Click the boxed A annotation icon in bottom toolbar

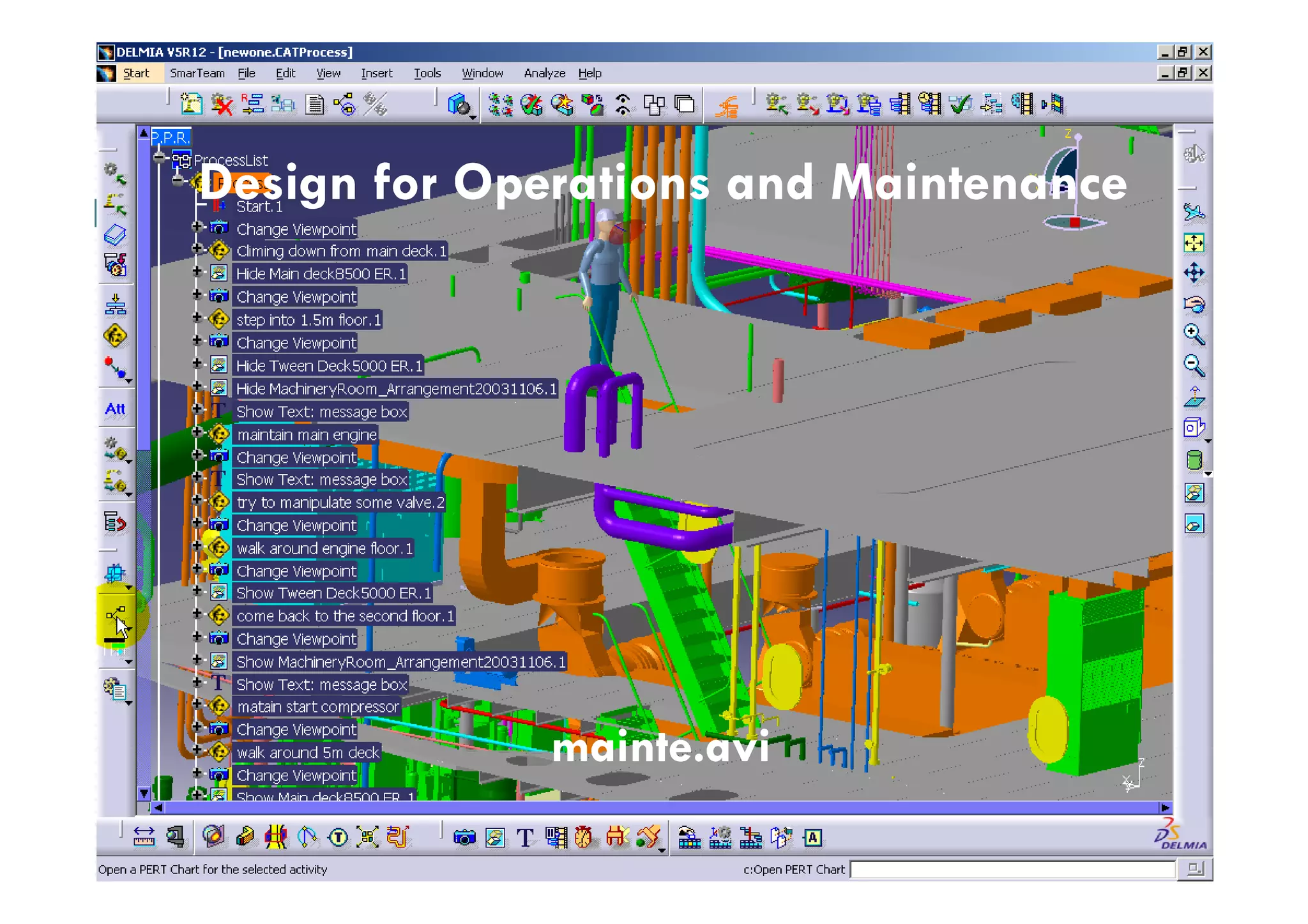(812, 837)
